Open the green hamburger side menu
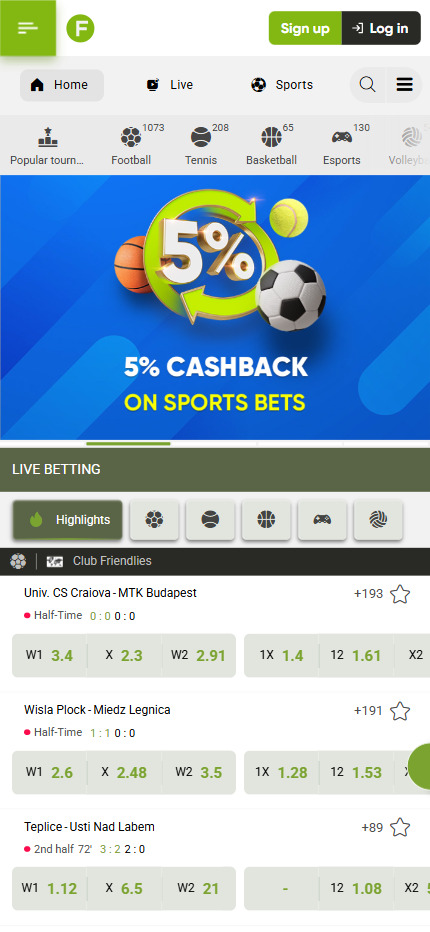Image resolution: width=430 pixels, height=932 pixels. click(x=28, y=28)
